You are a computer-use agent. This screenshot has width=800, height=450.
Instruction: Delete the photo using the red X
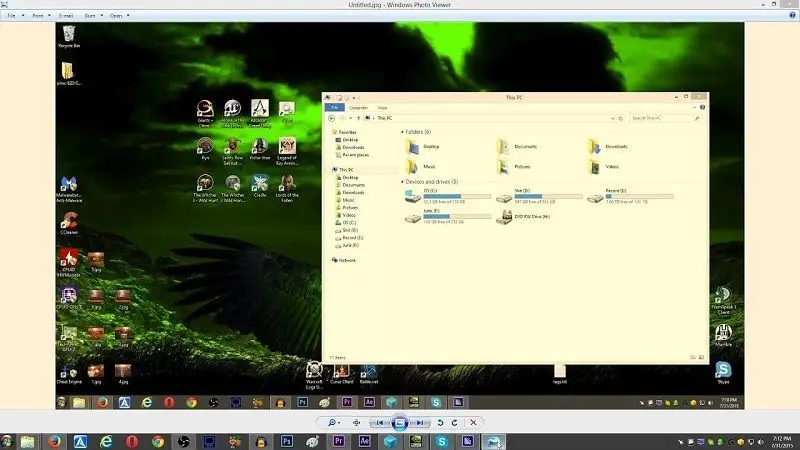click(x=473, y=422)
